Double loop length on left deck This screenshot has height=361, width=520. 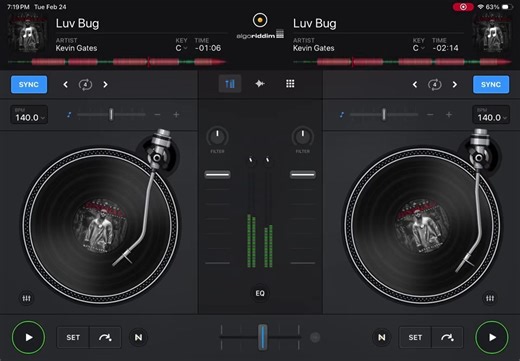105,85
